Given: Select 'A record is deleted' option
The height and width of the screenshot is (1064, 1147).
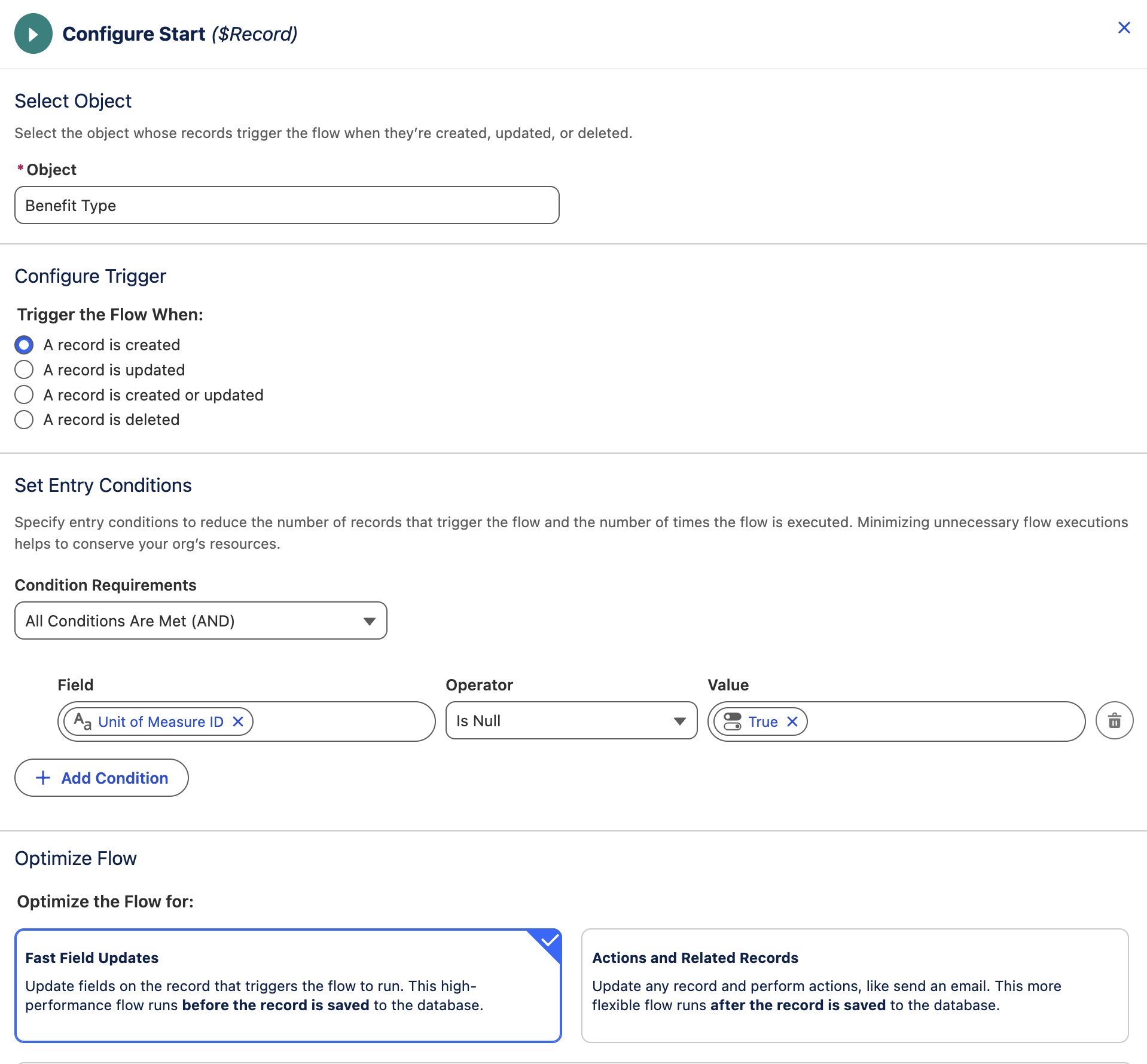Looking at the screenshot, I should click(x=24, y=420).
